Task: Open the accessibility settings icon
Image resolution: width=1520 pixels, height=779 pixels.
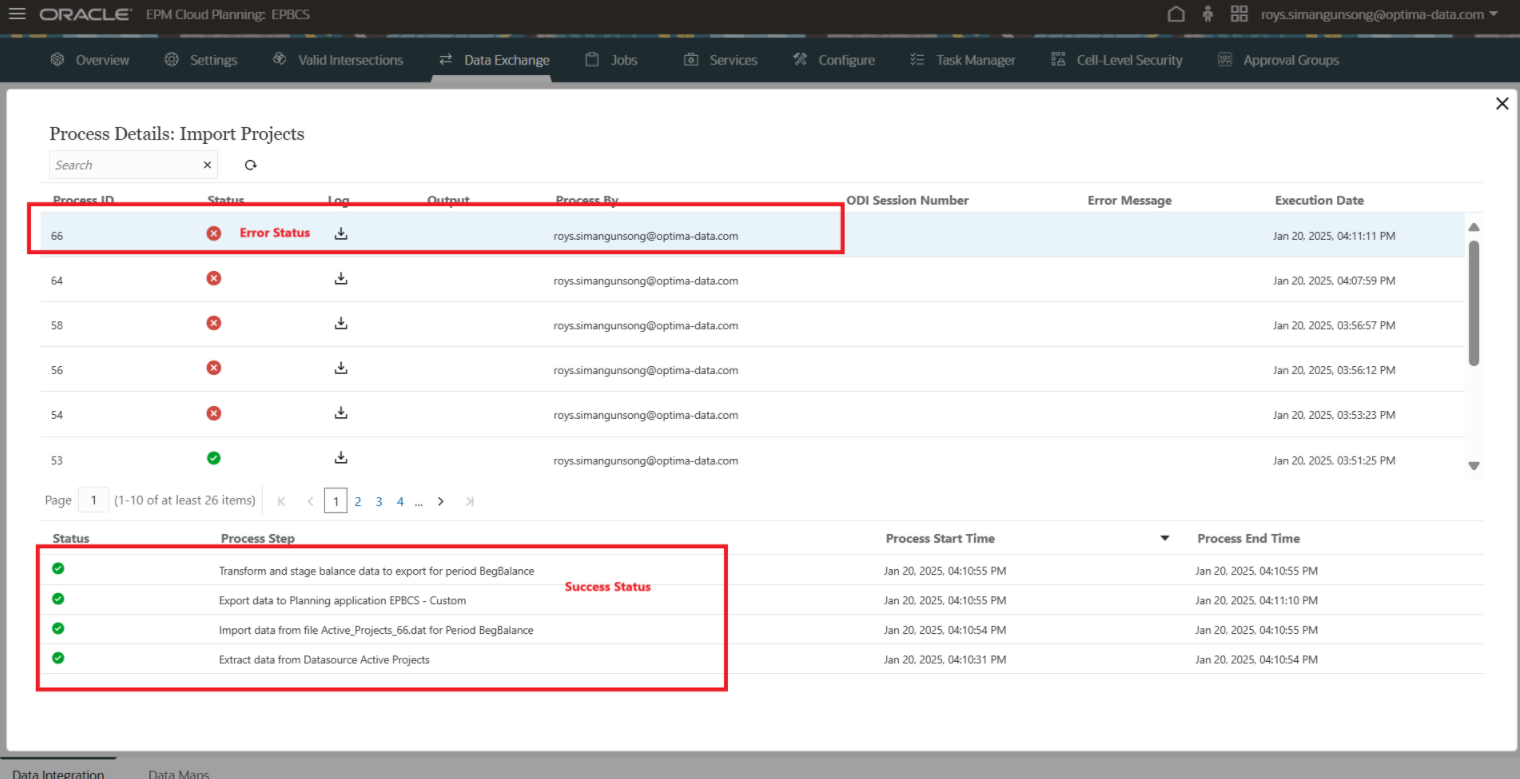Action: pyautogui.click(x=1208, y=14)
